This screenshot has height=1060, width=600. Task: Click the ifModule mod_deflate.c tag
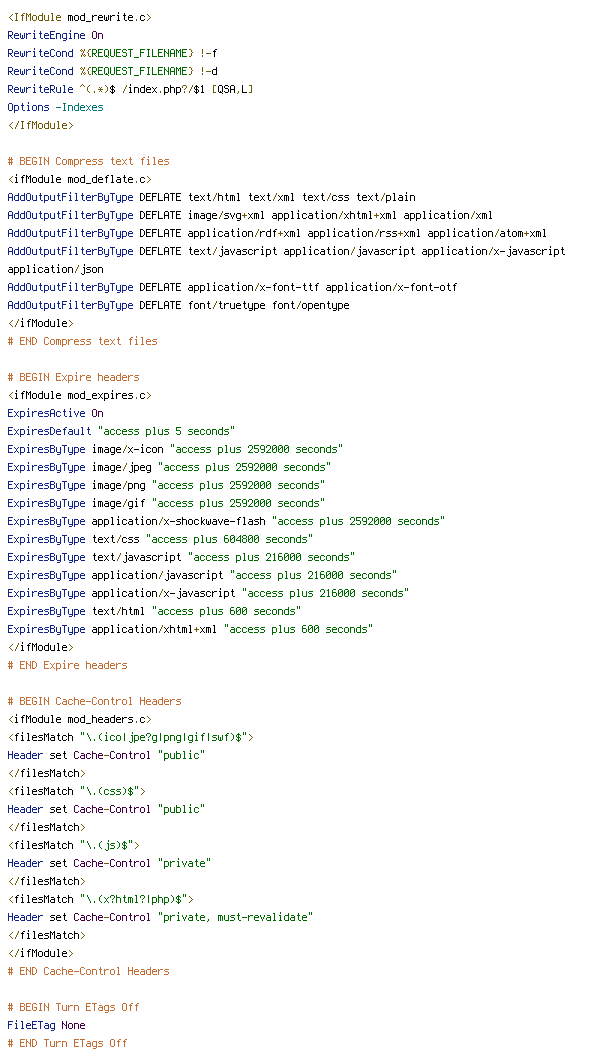click(80, 179)
